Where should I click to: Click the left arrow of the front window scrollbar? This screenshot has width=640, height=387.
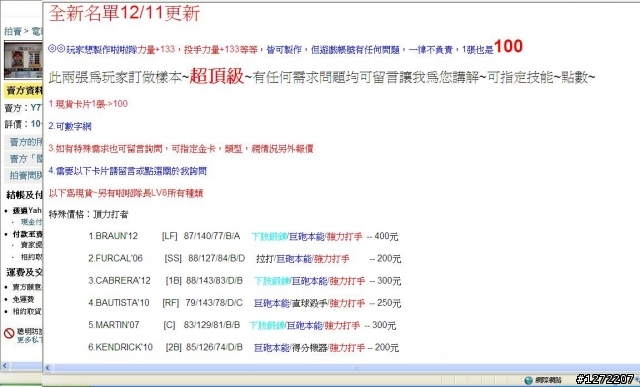[48, 368]
